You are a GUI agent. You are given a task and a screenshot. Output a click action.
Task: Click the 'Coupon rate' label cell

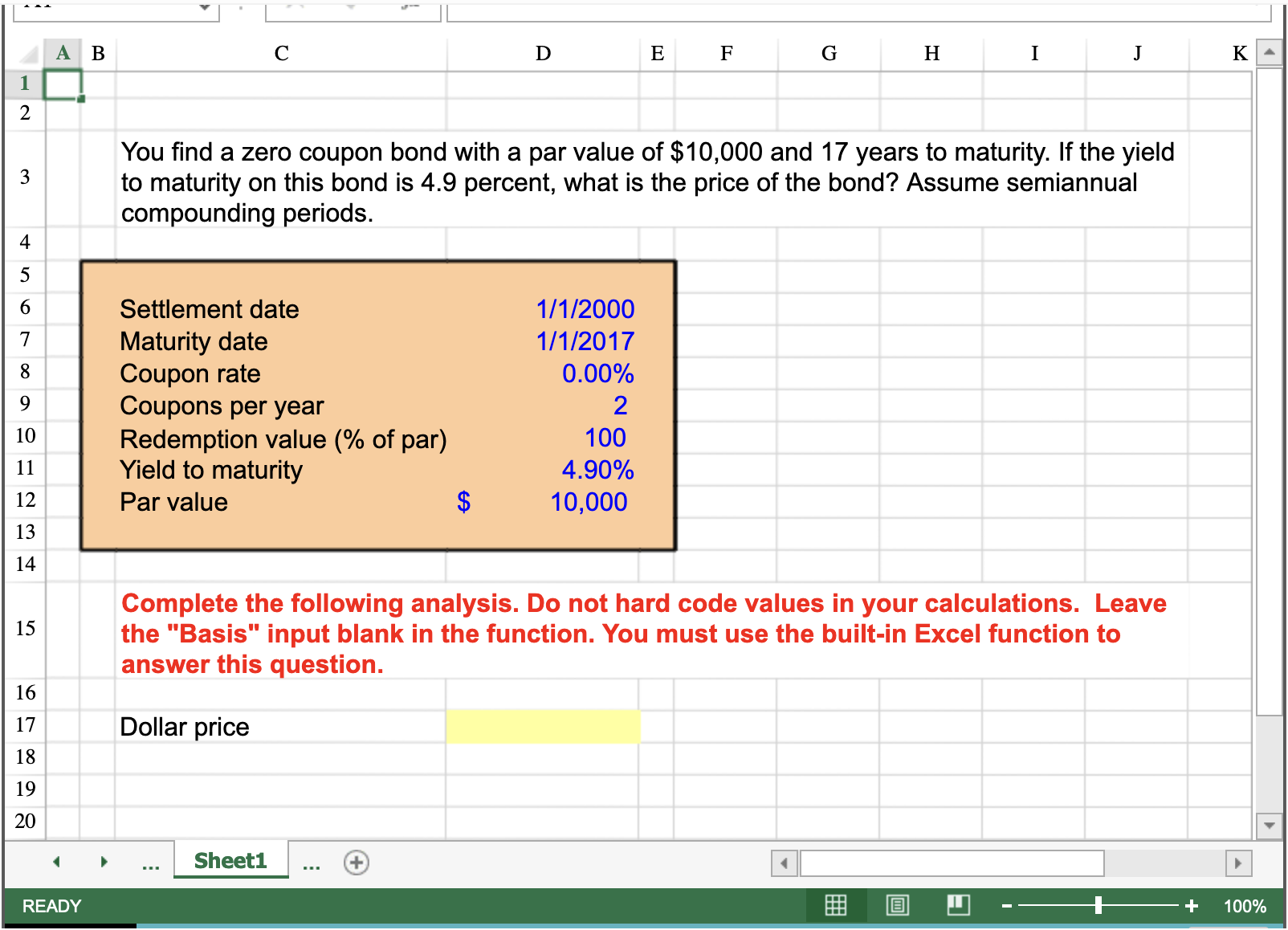(190, 373)
